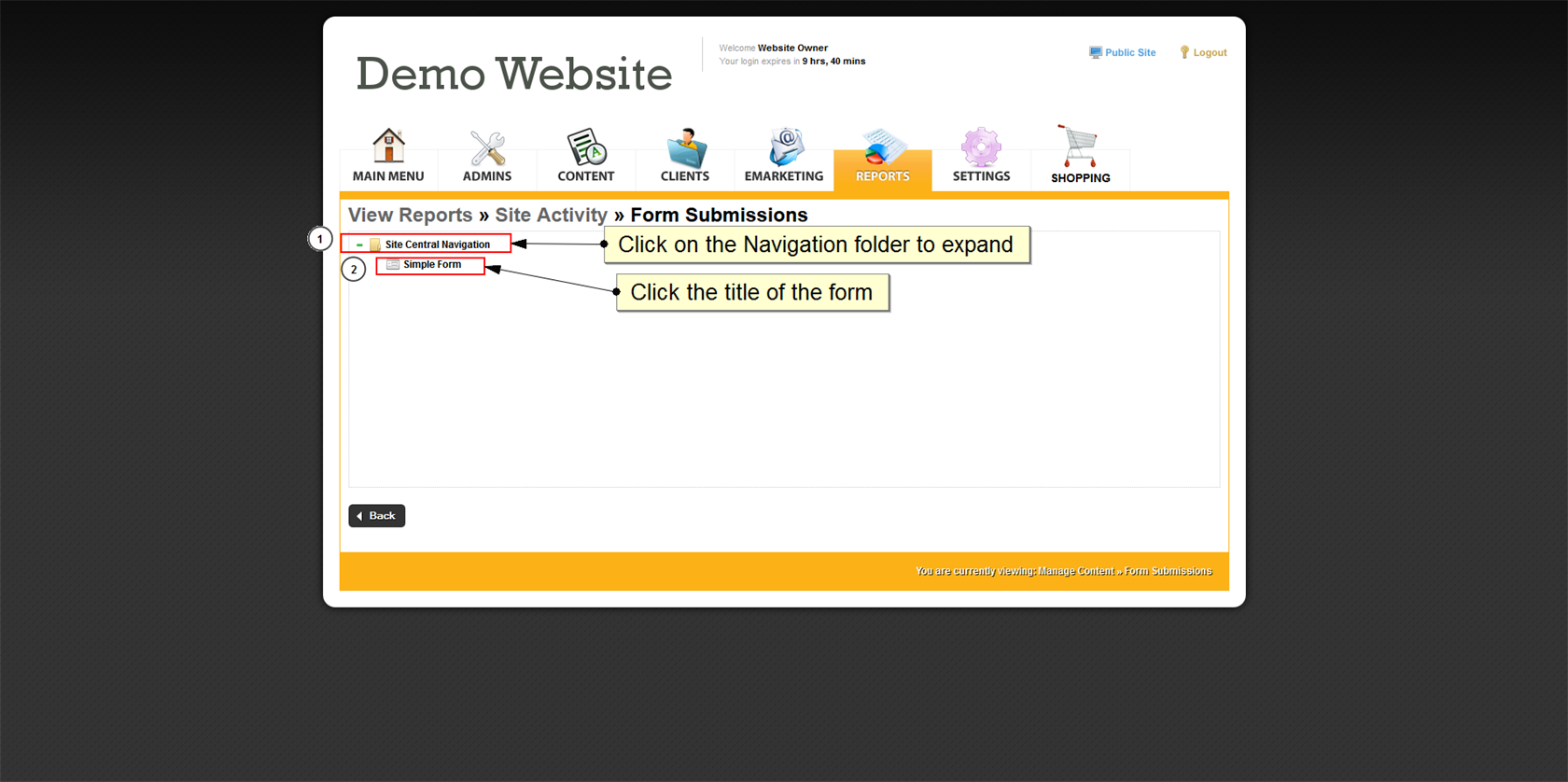Open the Public Site link
The height and width of the screenshot is (782, 1568).
tap(1130, 53)
